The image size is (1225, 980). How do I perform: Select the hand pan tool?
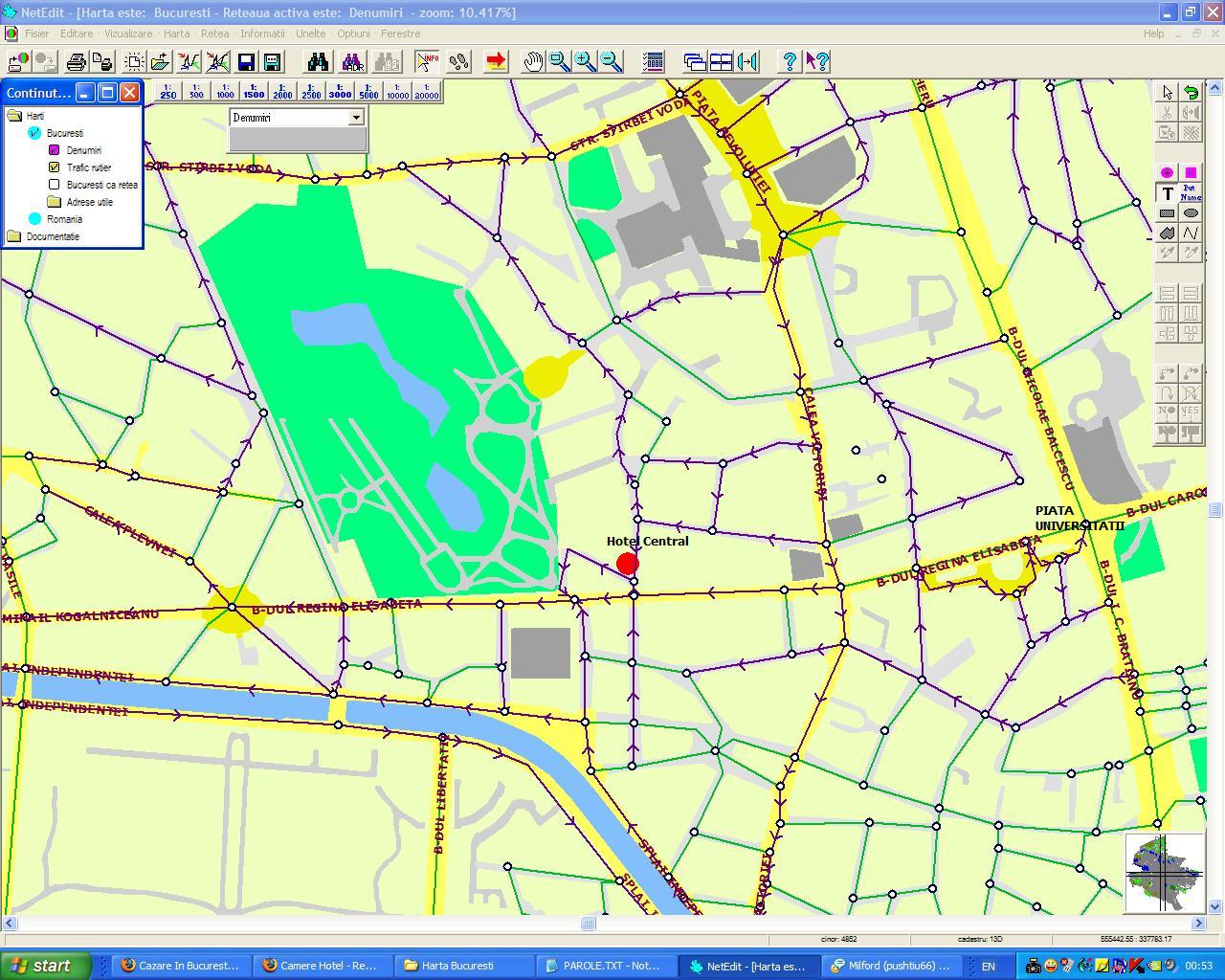(532, 62)
